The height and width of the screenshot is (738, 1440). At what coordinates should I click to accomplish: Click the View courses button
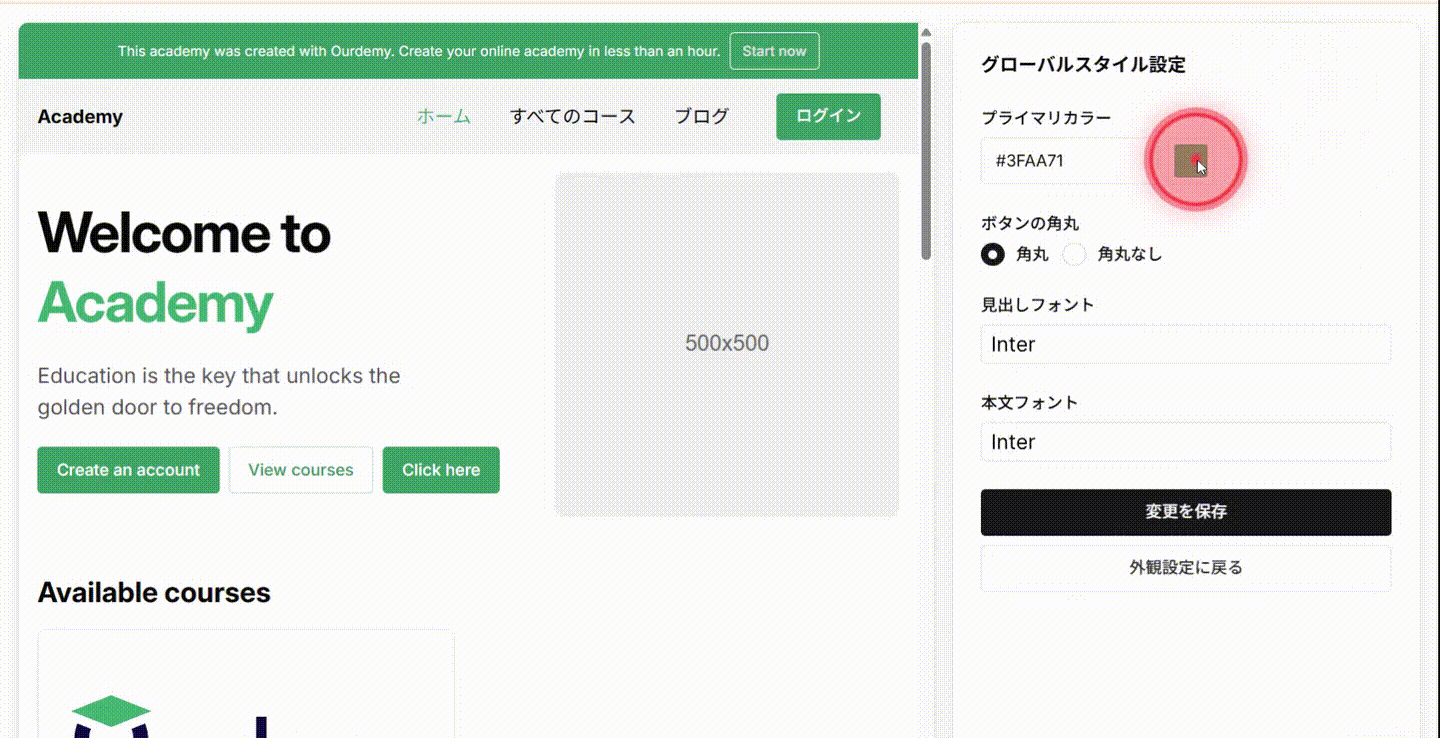tap(300, 469)
